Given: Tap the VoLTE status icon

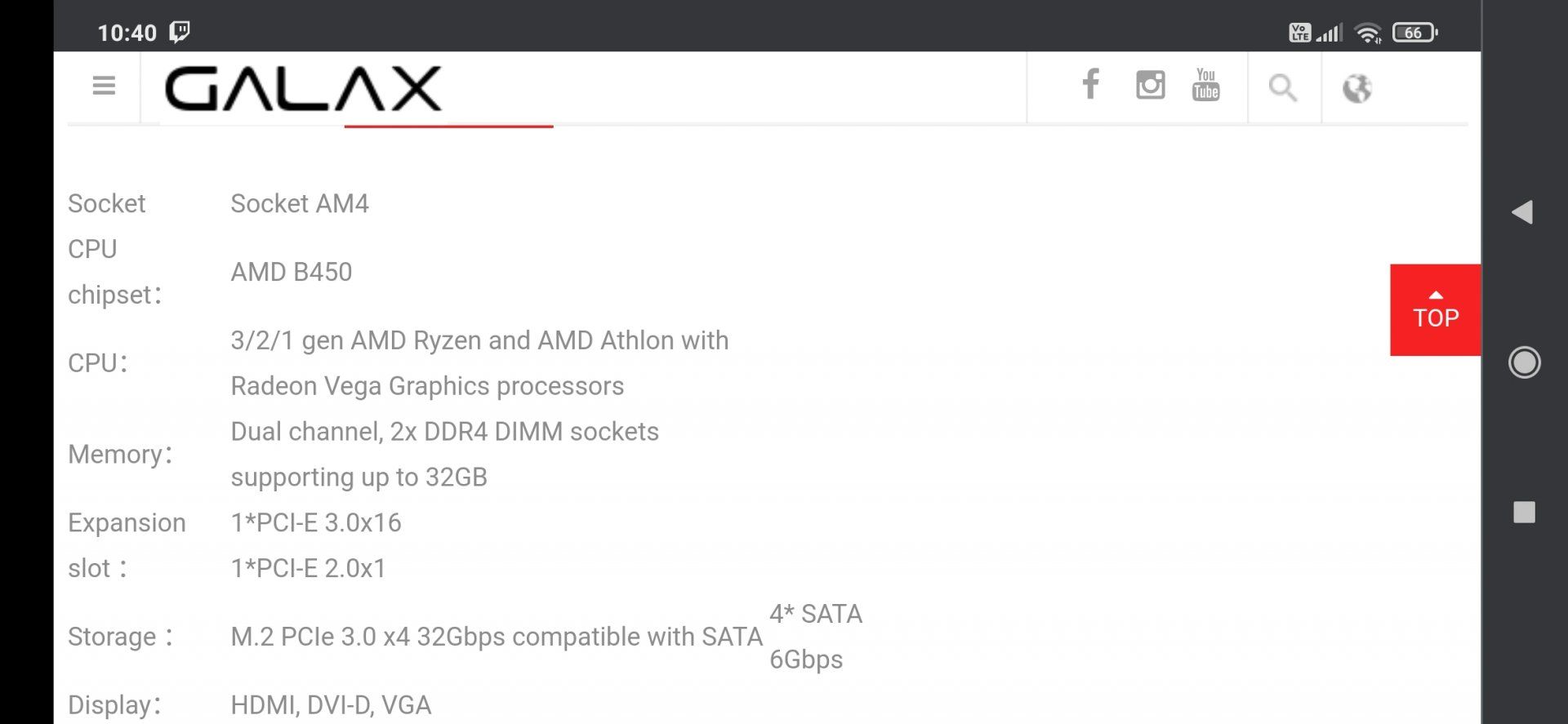Looking at the screenshot, I should pyautogui.click(x=1299, y=33).
